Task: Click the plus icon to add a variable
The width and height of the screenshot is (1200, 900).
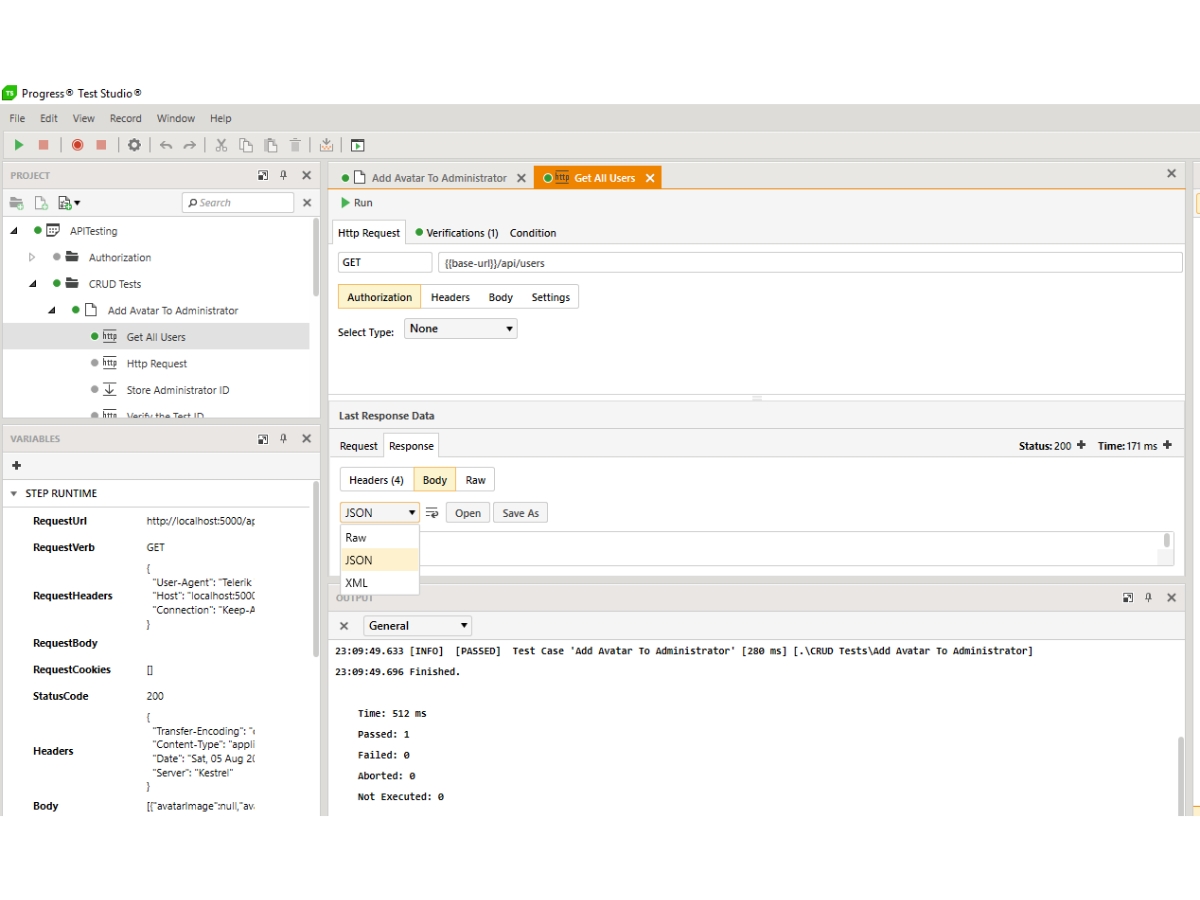Action: coord(16,465)
